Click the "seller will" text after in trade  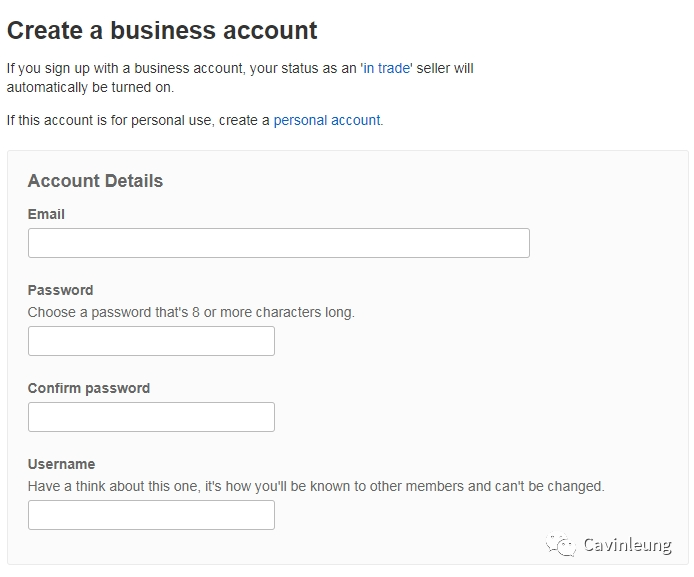[x=445, y=69]
